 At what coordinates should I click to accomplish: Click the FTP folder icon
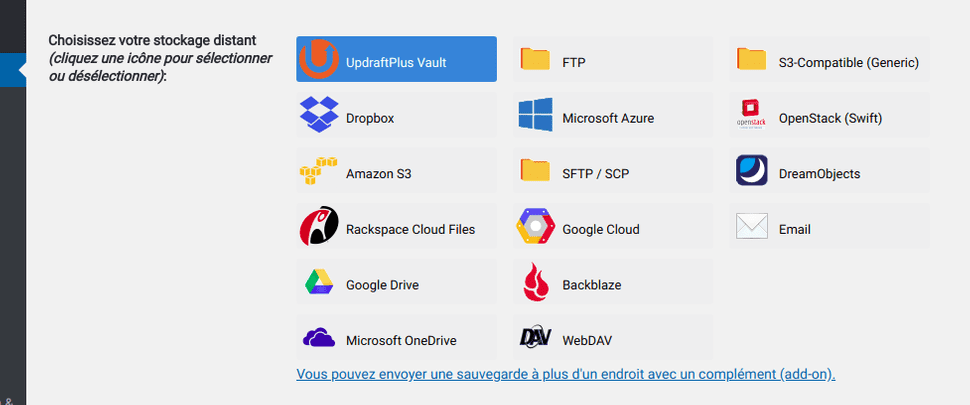click(x=535, y=60)
